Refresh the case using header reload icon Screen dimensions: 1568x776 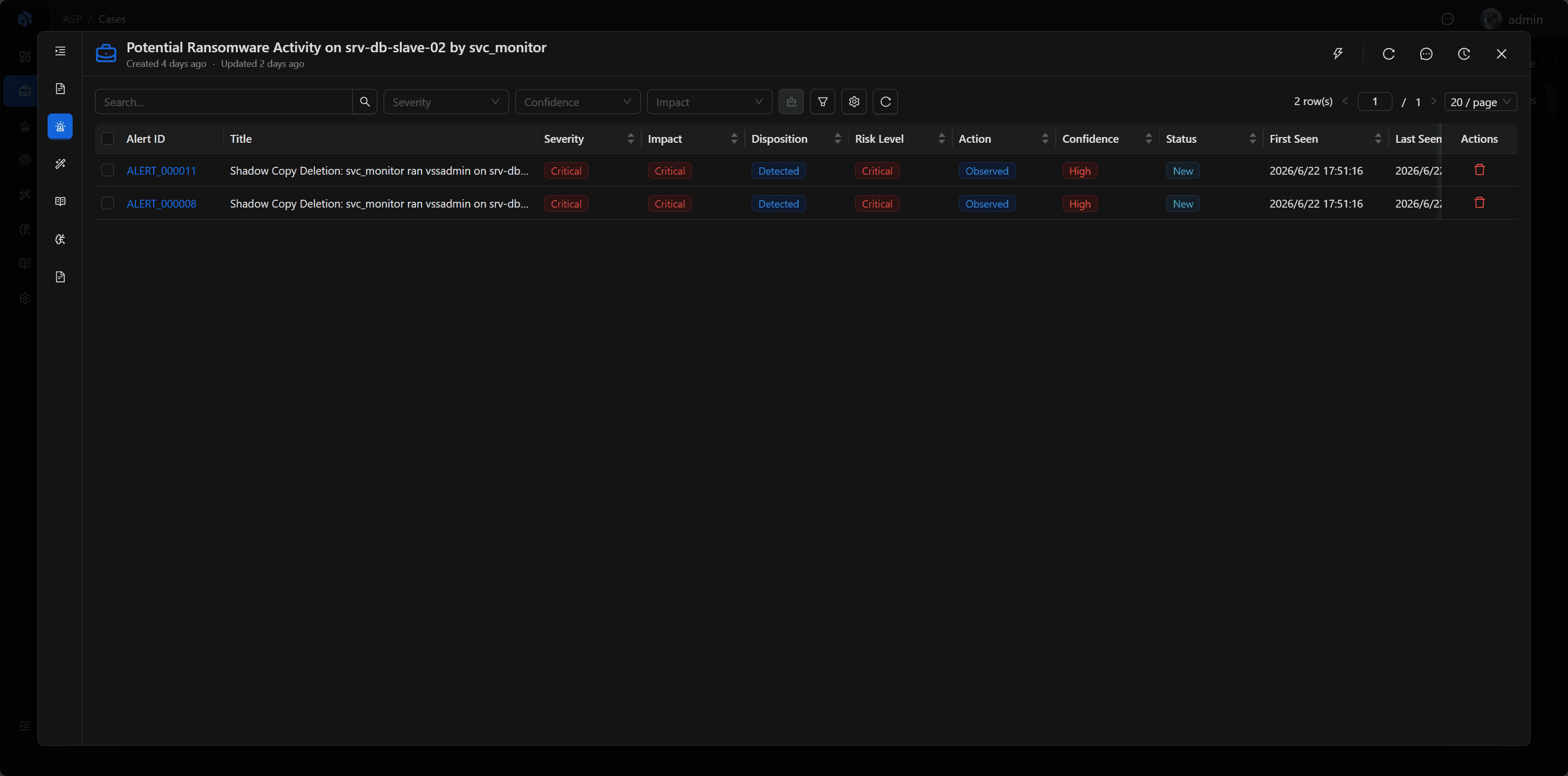[x=1388, y=54]
